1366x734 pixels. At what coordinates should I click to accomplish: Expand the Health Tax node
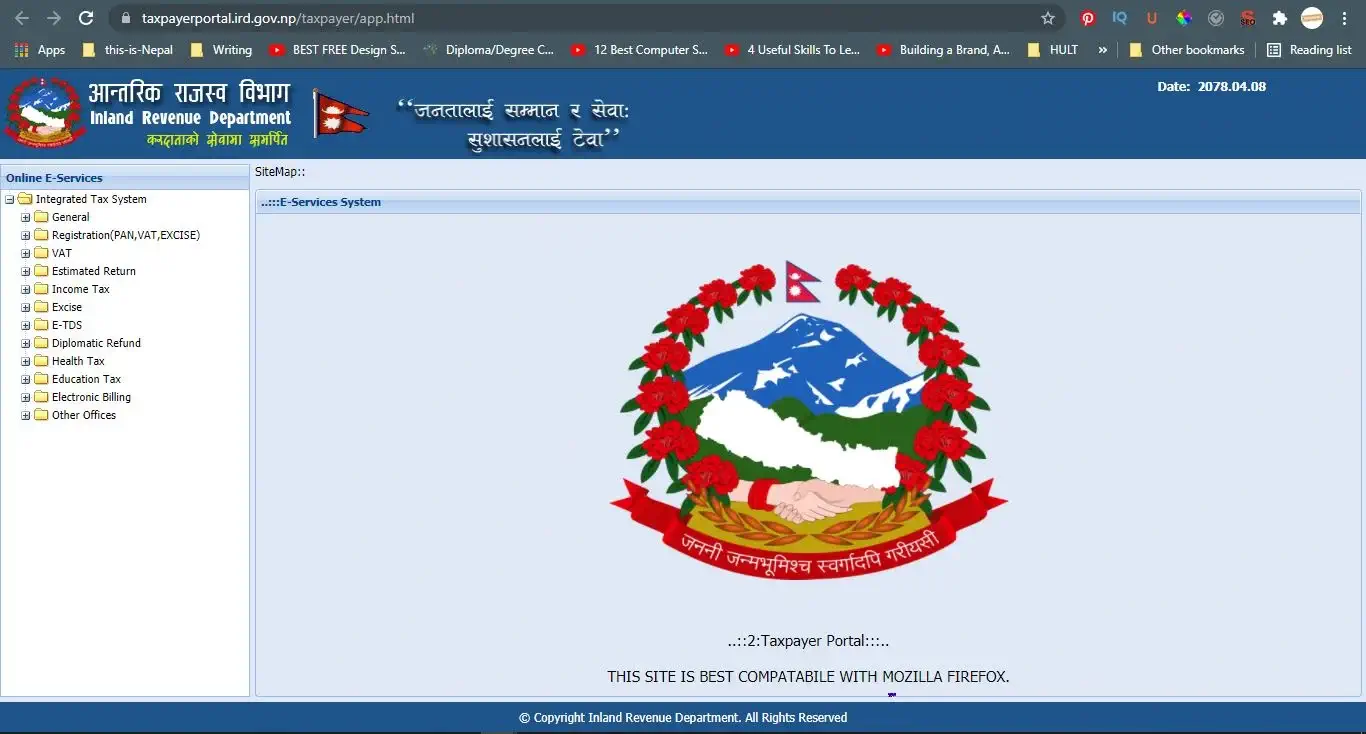tap(26, 361)
